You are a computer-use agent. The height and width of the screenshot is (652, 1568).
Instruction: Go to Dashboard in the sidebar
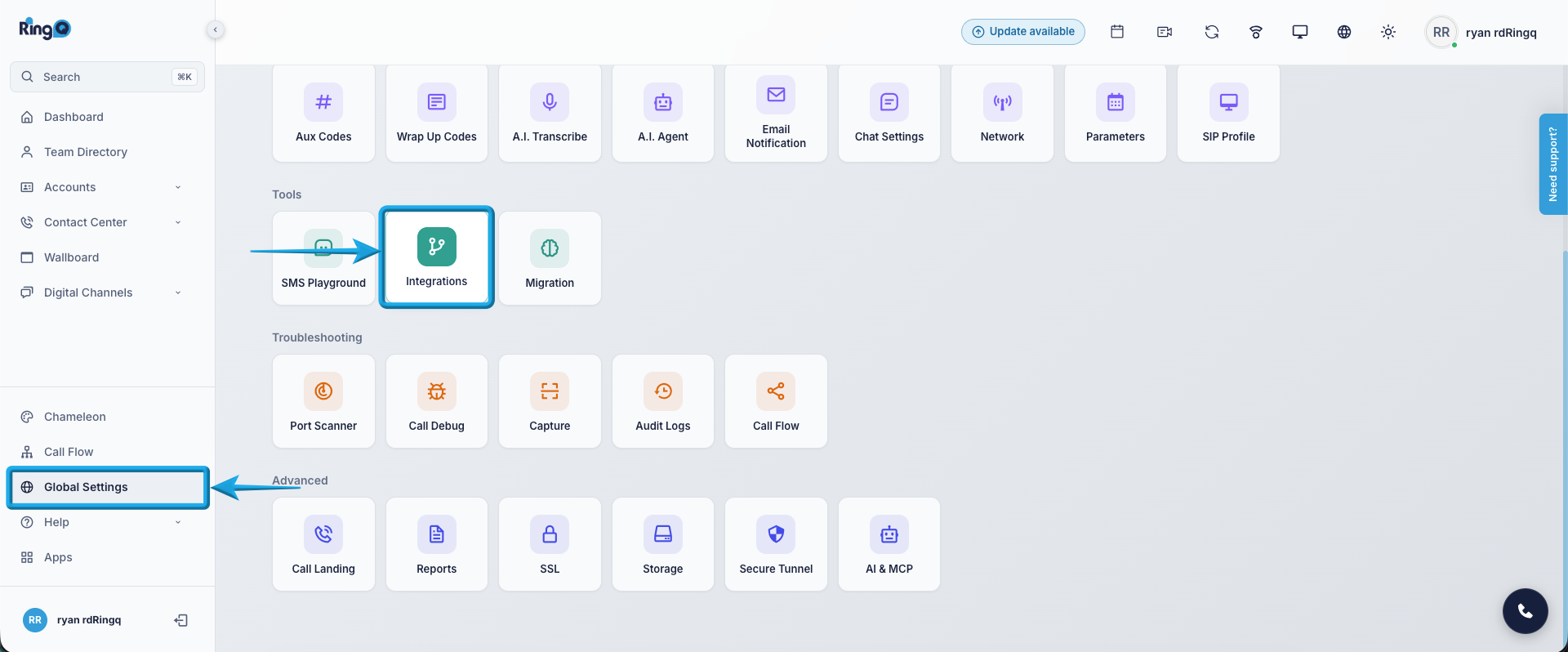pos(107,117)
